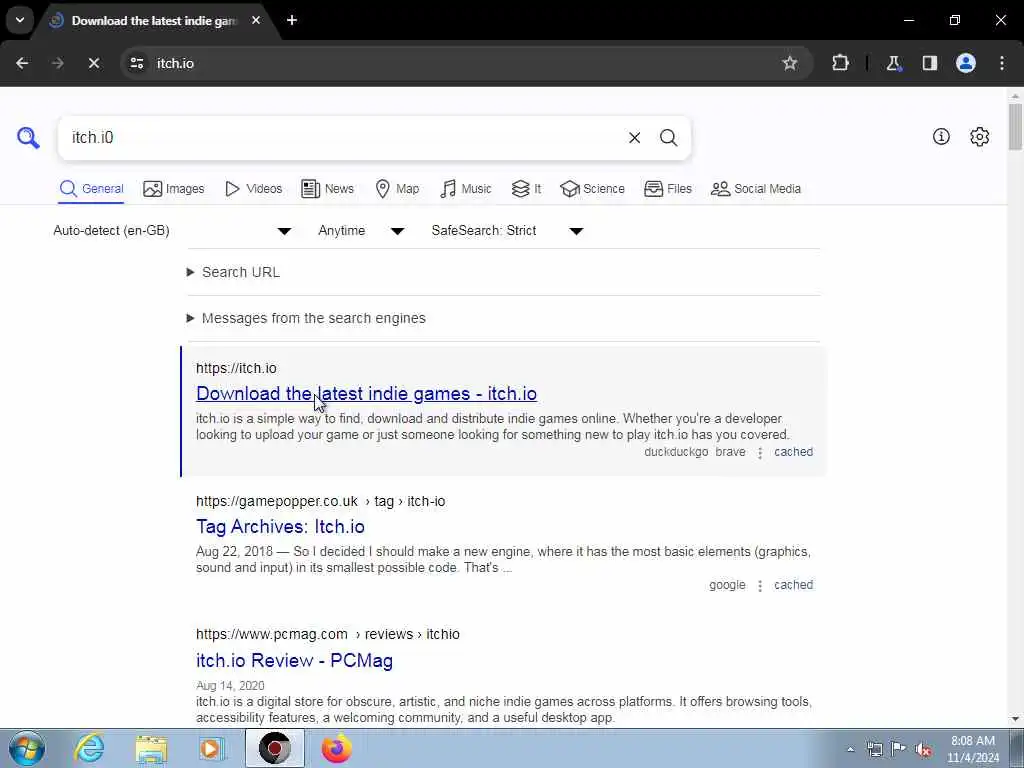Click the https://itch.io result URL
Image resolution: width=1024 pixels, height=768 pixels.
236,368
